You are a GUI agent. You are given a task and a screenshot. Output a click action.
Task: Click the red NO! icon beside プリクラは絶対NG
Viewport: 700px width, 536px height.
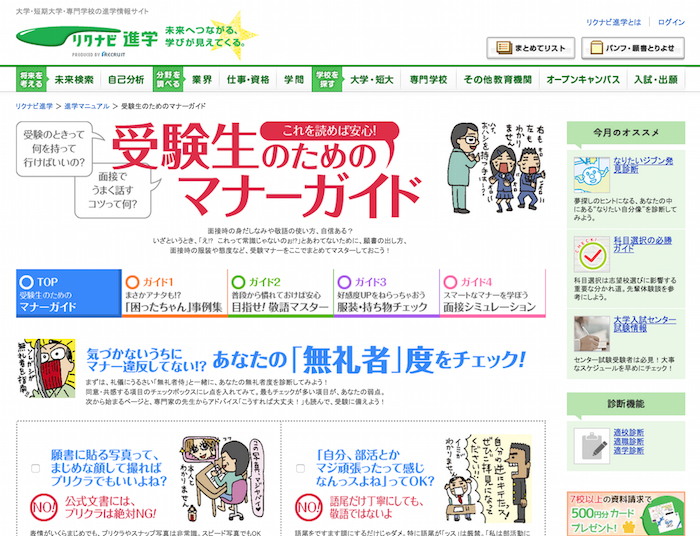point(44,507)
